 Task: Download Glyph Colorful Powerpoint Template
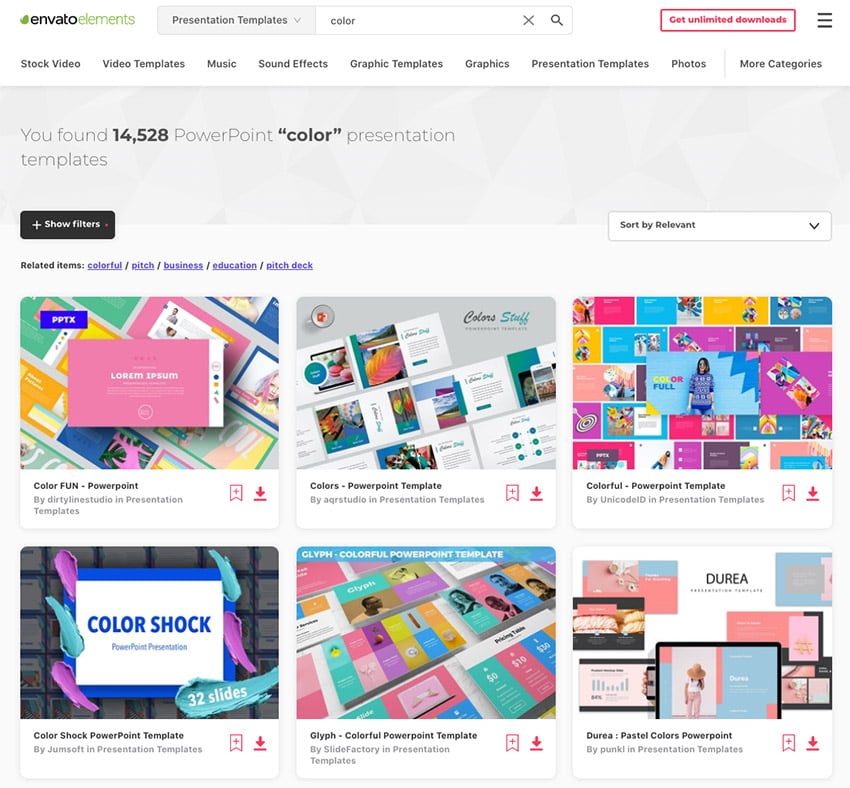click(x=537, y=743)
